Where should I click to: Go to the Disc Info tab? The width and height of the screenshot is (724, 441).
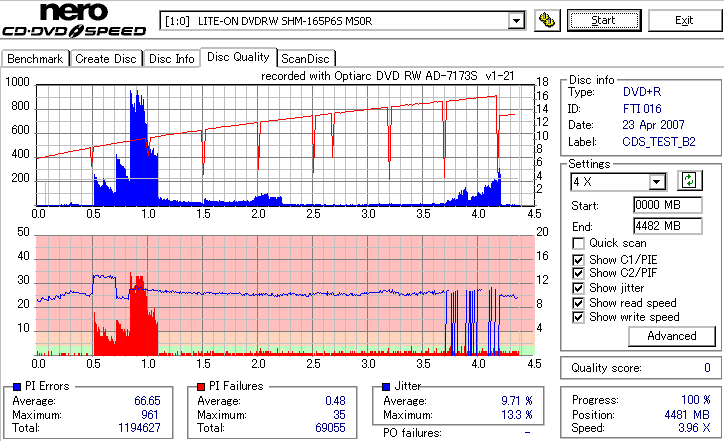(x=171, y=59)
